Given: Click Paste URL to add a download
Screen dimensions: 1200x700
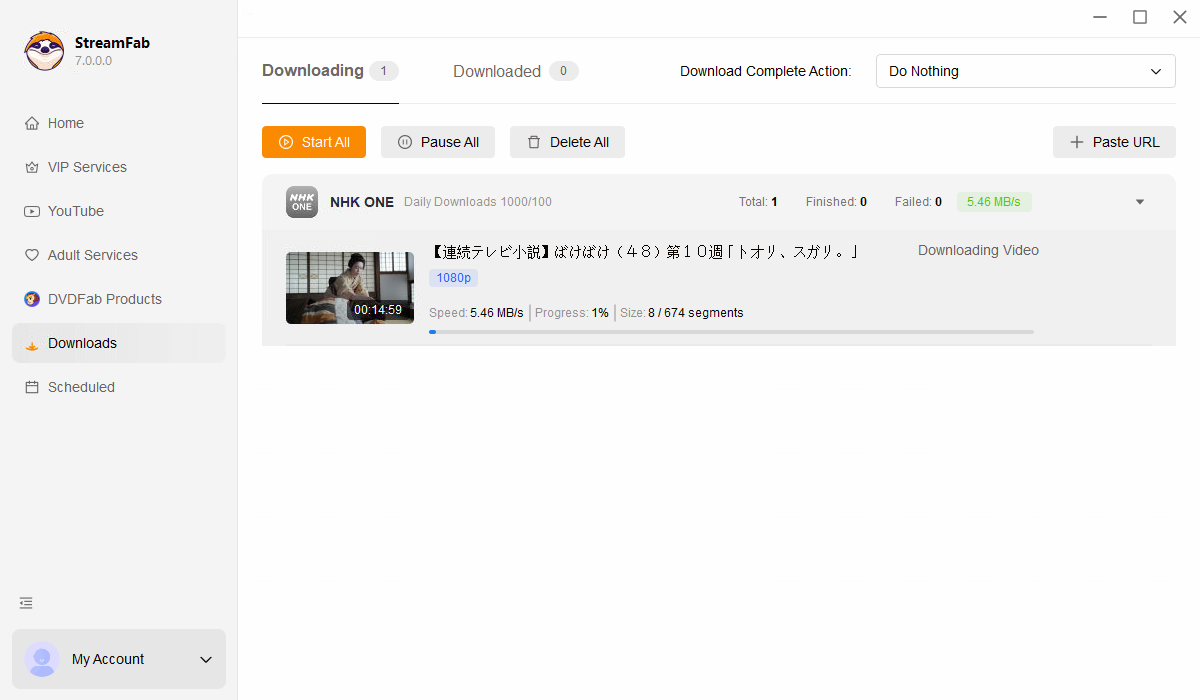Looking at the screenshot, I should pos(1113,142).
